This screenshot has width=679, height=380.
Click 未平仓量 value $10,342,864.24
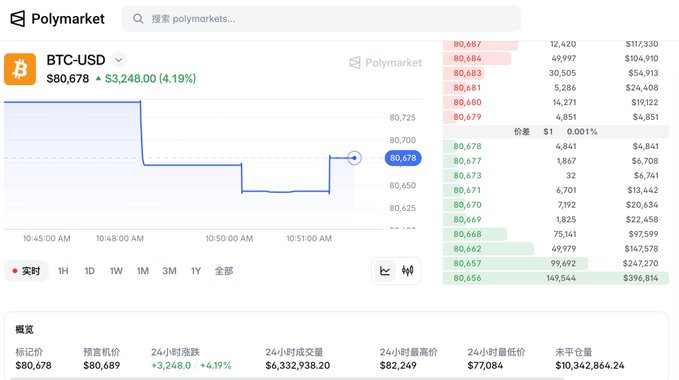coord(590,366)
